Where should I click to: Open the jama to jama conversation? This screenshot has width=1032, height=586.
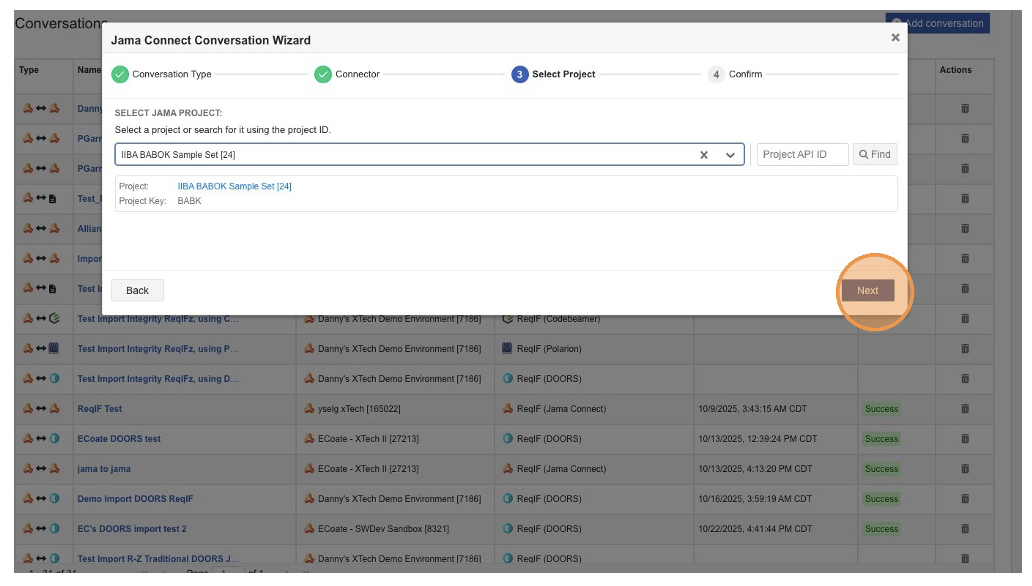tap(104, 469)
